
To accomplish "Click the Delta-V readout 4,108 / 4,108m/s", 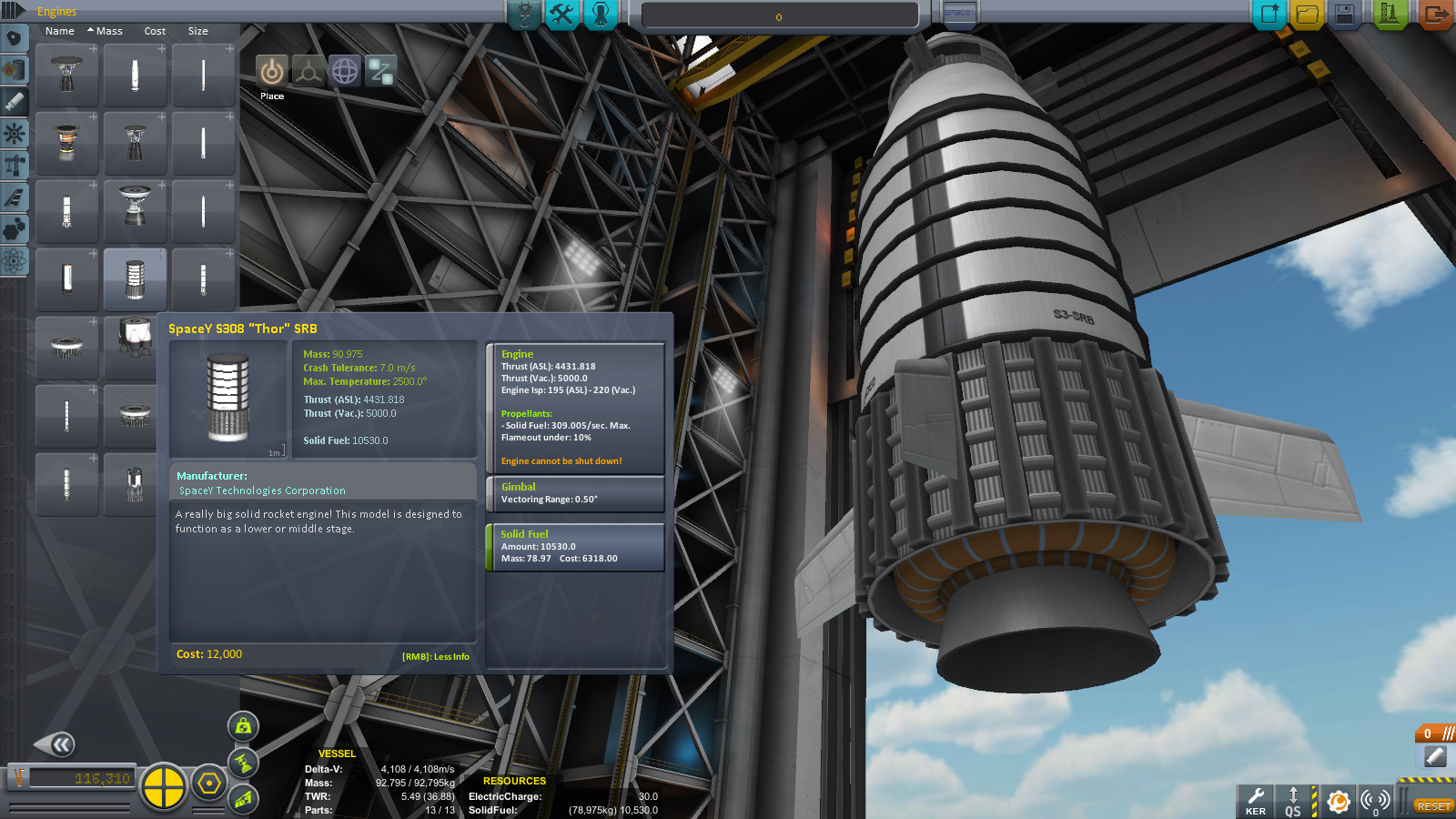I will click(x=418, y=769).
